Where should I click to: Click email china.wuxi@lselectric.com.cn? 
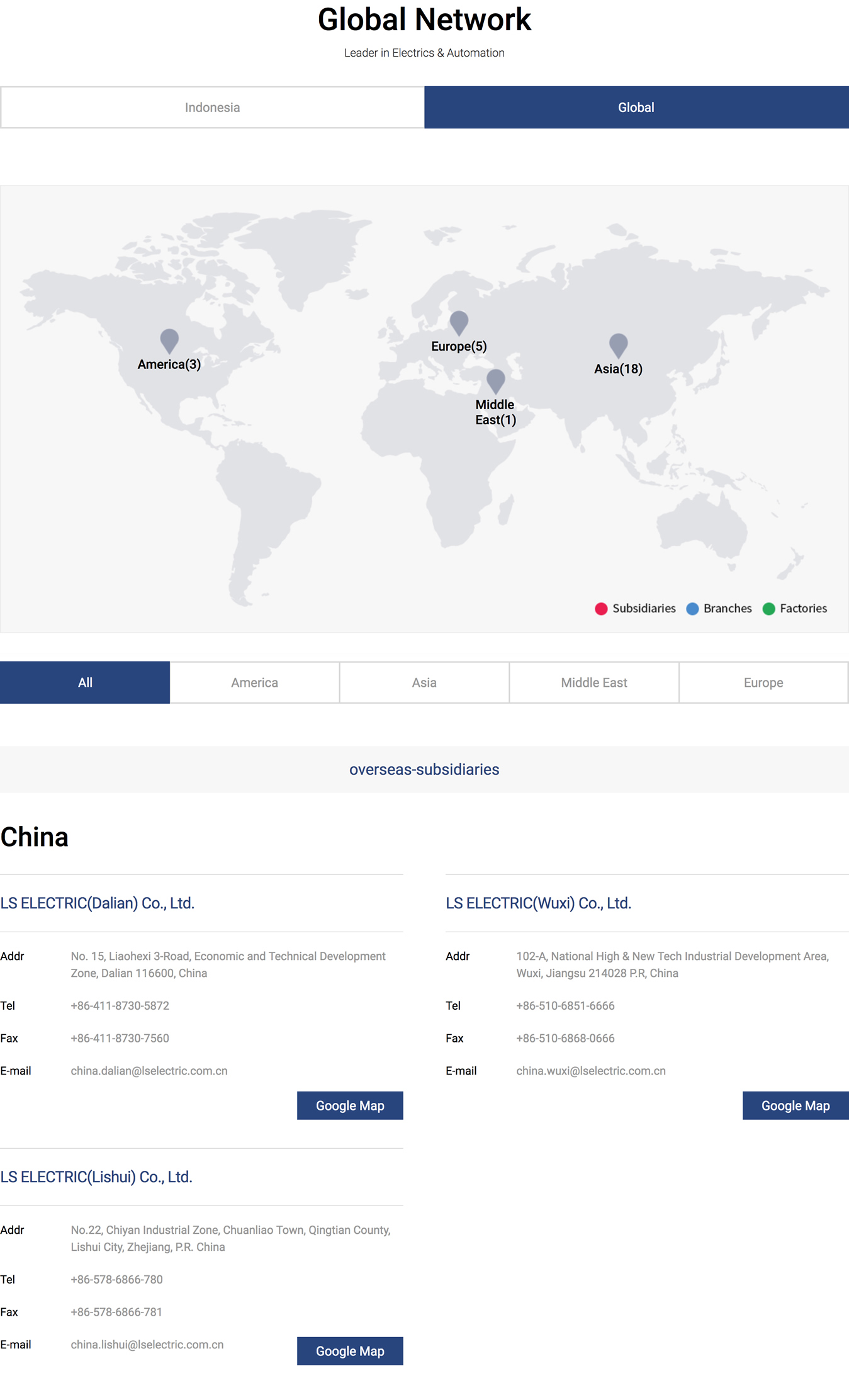pyautogui.click(x=591, y=1071)
